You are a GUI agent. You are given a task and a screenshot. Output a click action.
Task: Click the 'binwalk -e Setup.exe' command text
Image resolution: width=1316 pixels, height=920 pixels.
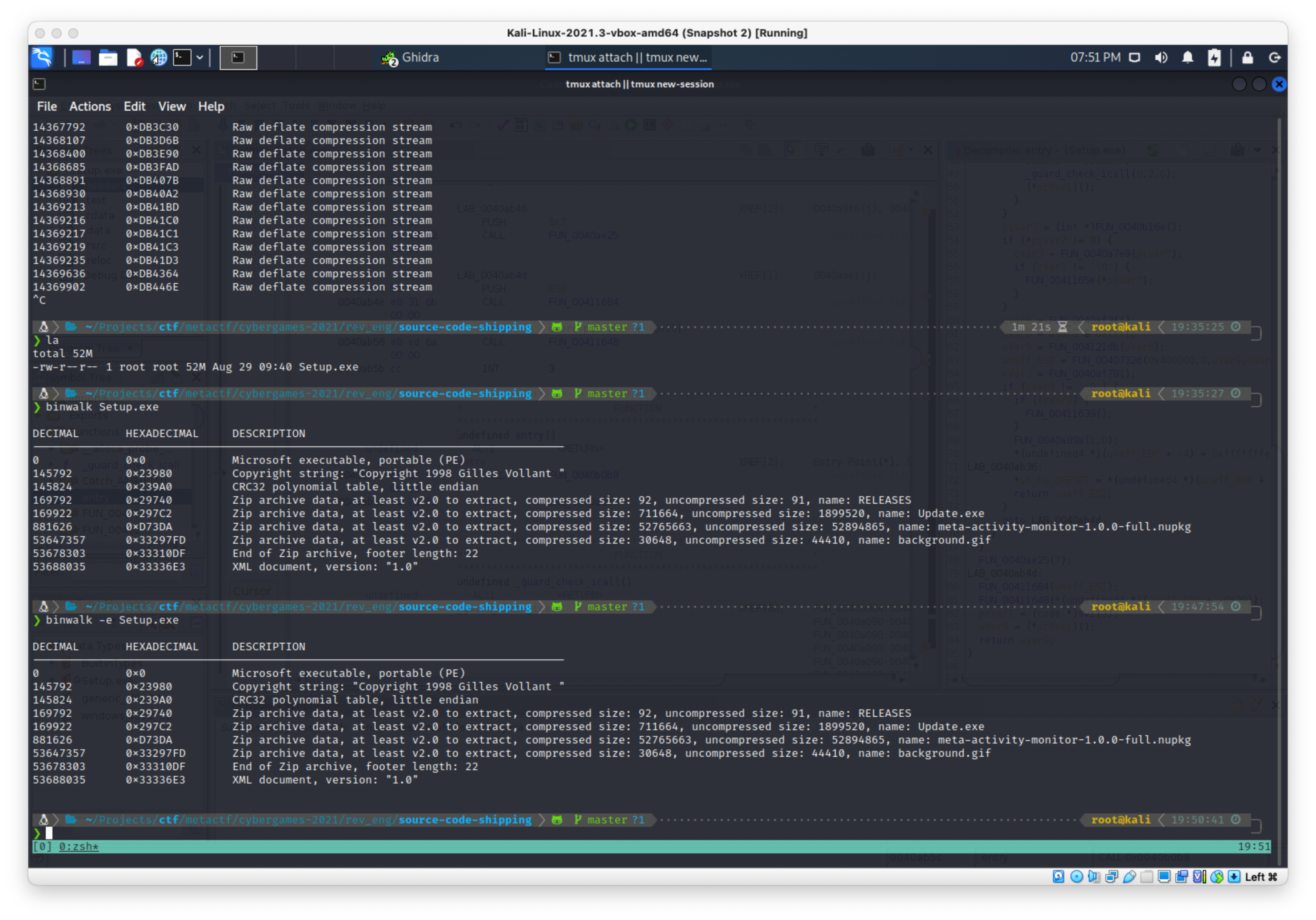tap(112, 619)
